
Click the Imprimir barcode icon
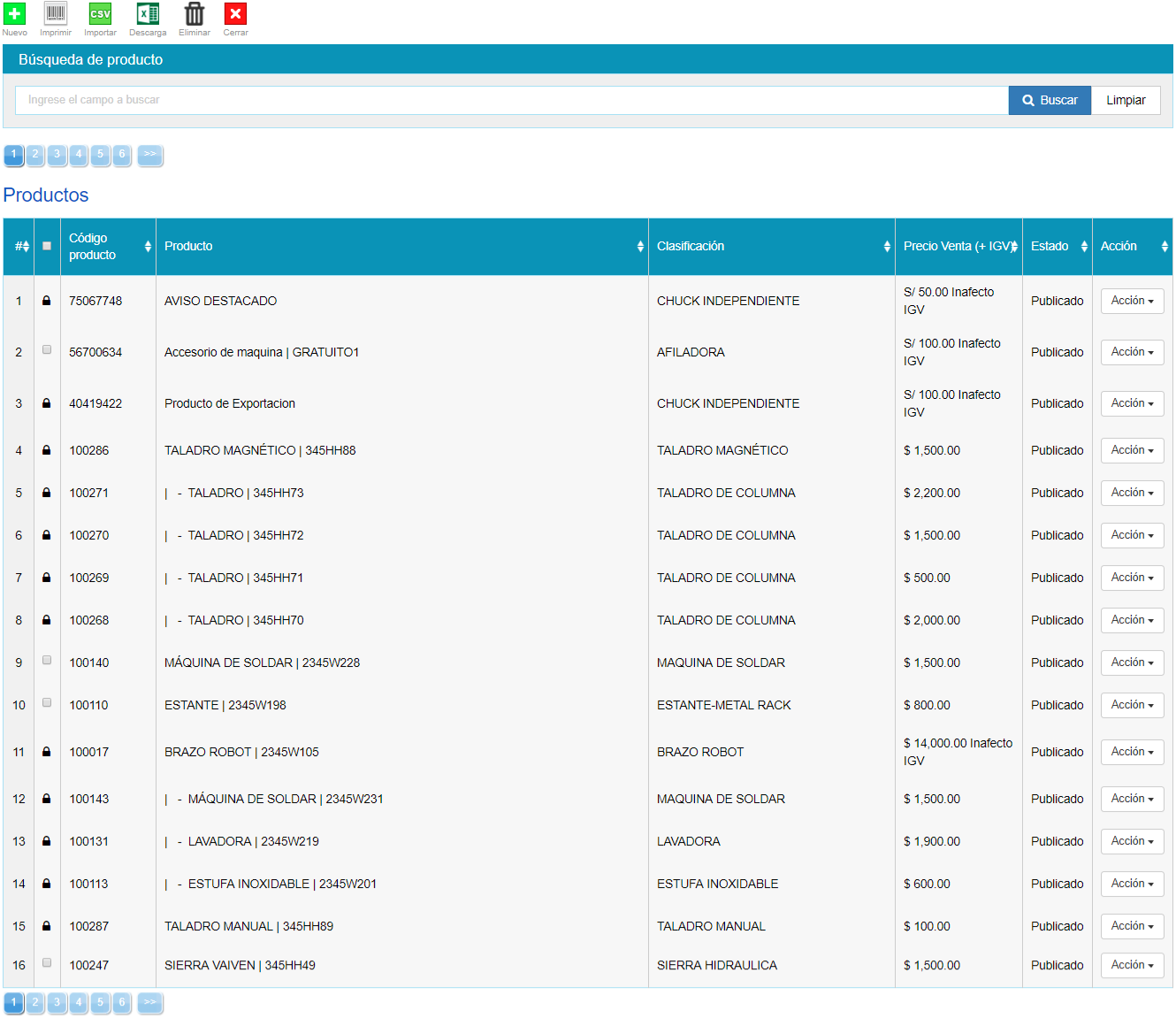click(x=56, y=14)
